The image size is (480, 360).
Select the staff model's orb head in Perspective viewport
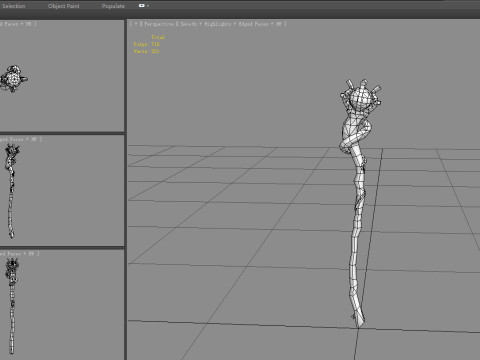click(361, 98)
